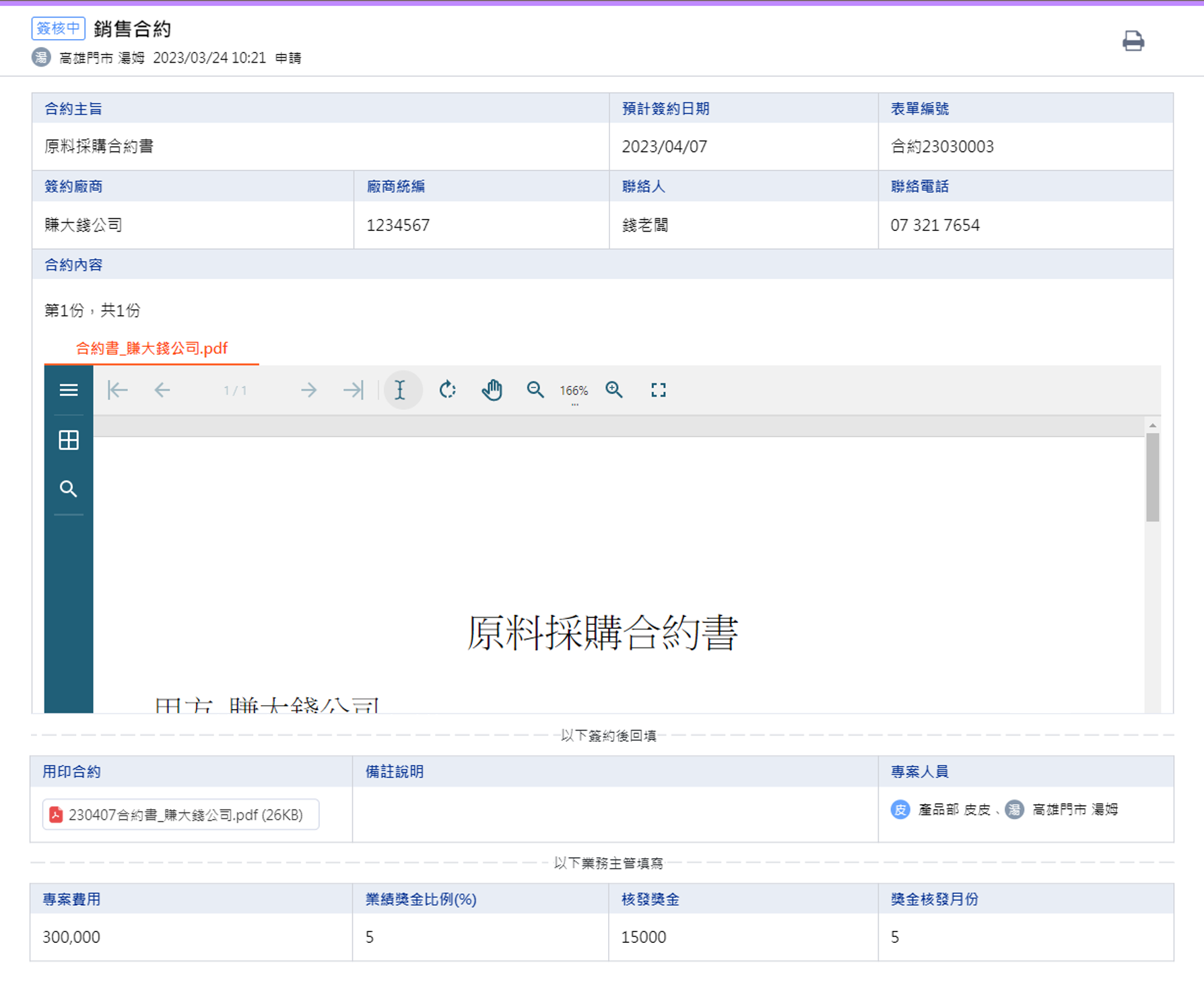Screen dimensions: 1204x982
Task: Rotate the PDF page clockwise
Action: pos(447,390)
